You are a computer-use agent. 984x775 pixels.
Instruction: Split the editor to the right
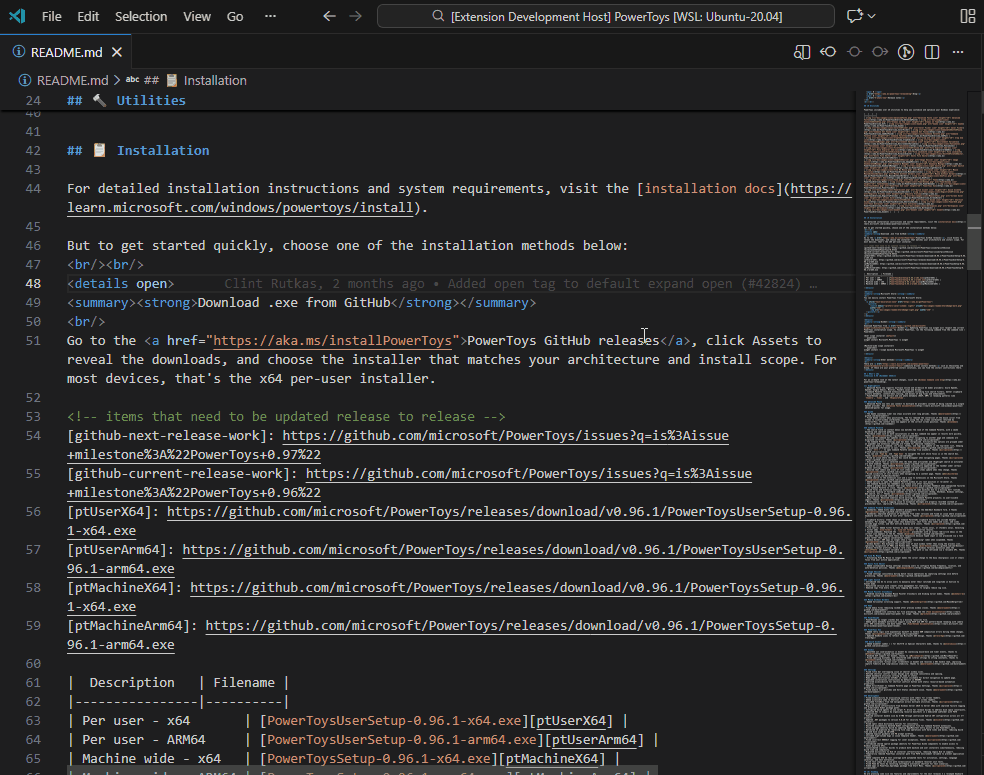click(x=931, y=51)
